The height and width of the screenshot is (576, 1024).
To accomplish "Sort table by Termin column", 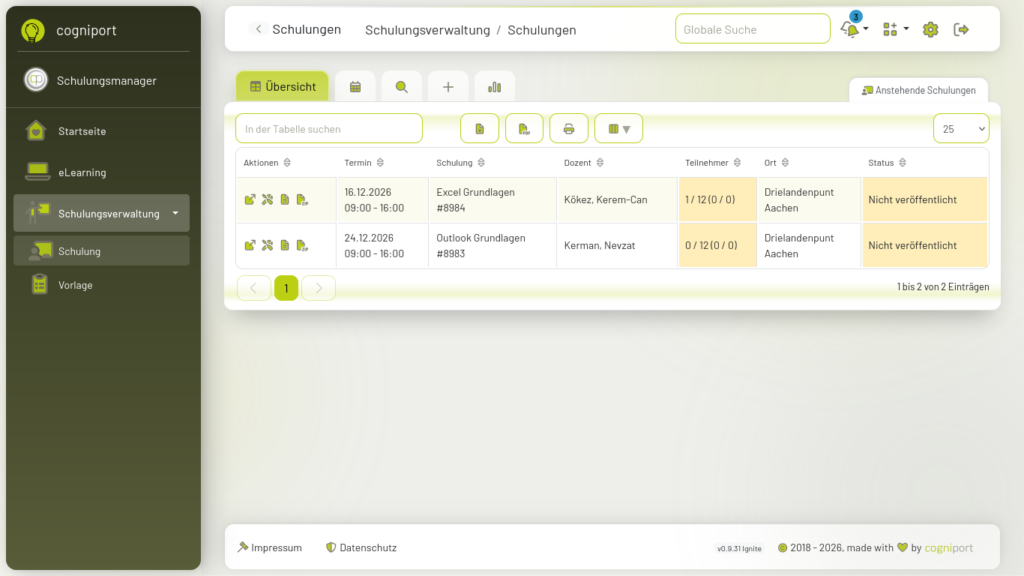I will point(364,163).
